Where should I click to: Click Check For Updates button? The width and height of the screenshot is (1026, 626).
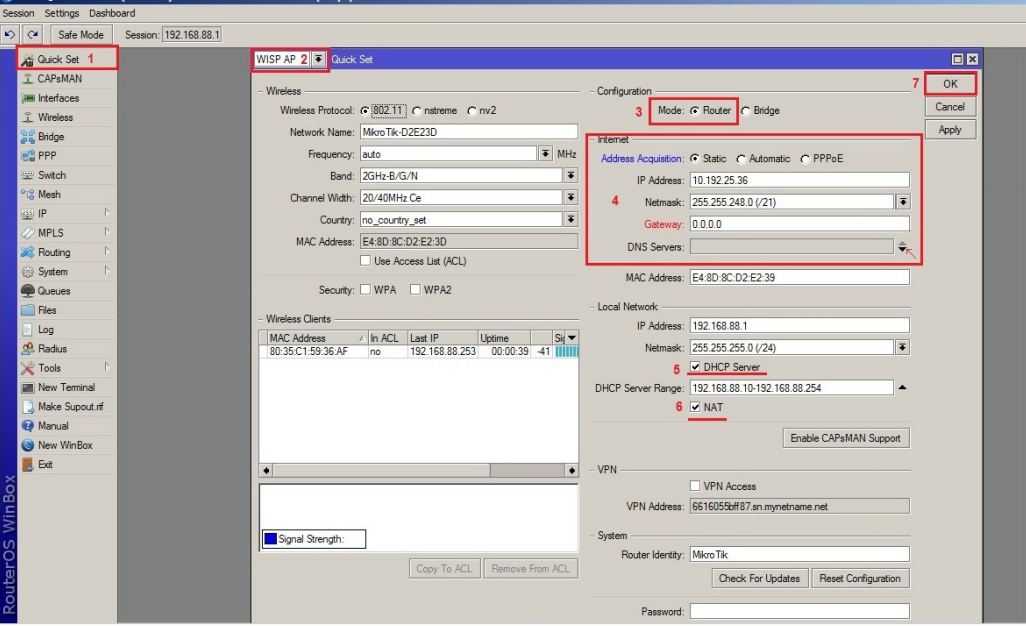pyautogui.click(x=759, y=578)
